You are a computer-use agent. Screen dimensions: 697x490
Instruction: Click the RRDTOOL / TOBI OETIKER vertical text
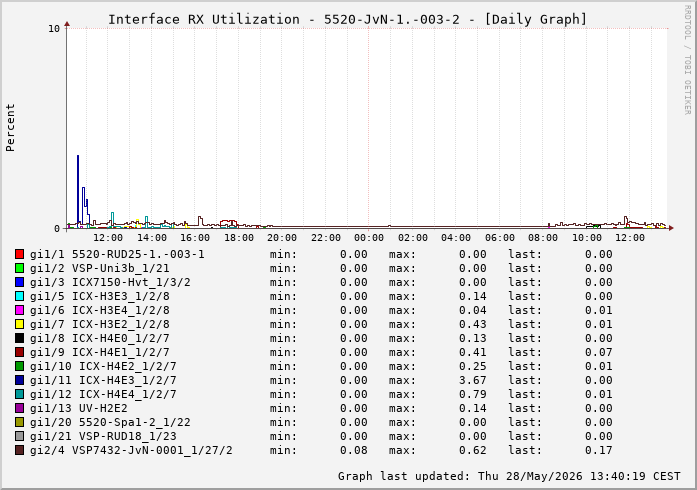[x=687, y=60]
